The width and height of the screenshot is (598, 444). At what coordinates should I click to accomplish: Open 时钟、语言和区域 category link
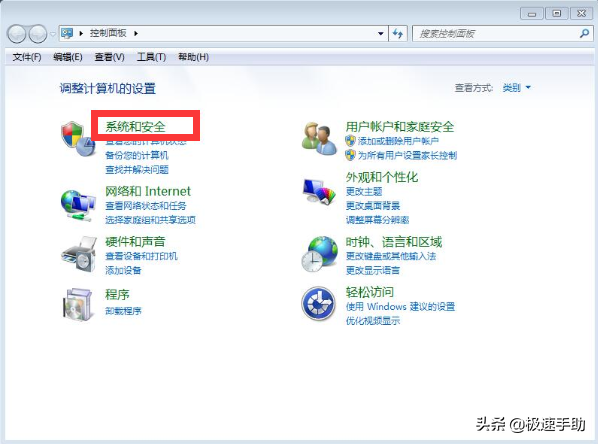[x=394, y=241]
